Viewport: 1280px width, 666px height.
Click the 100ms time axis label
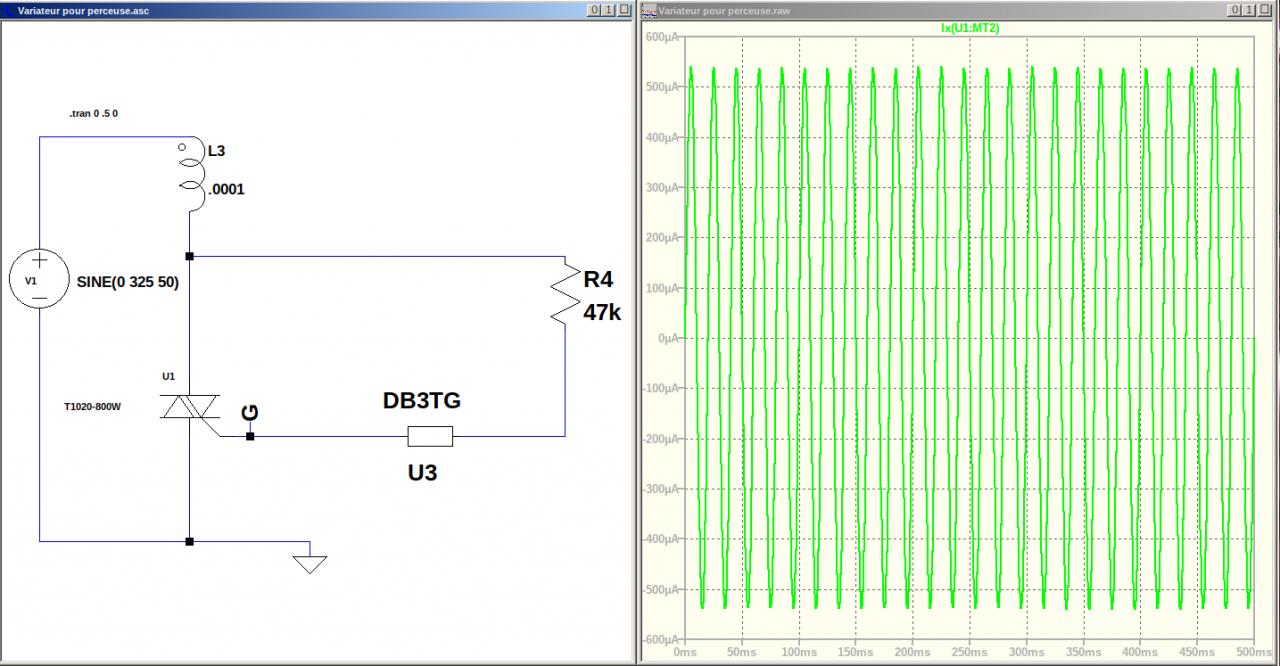click(x=799, y=652)
